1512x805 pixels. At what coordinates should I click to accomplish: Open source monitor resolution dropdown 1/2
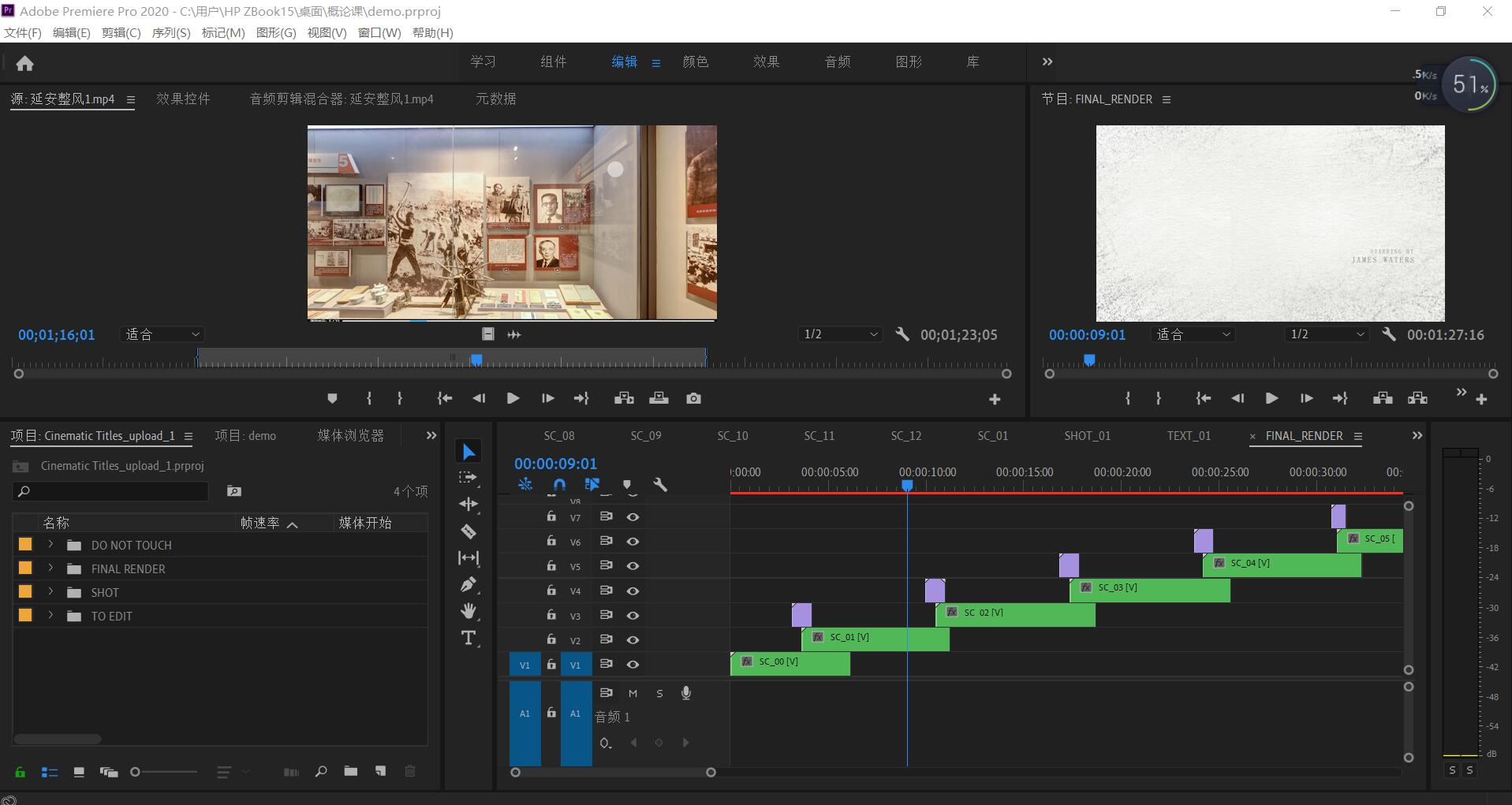[839, 334]
